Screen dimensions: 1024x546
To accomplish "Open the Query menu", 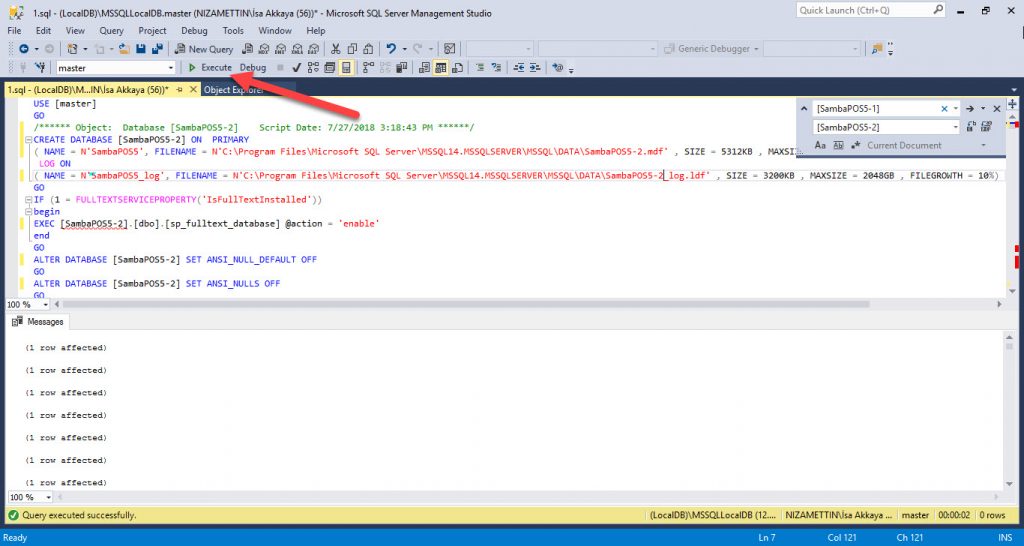I will (112, 31).
